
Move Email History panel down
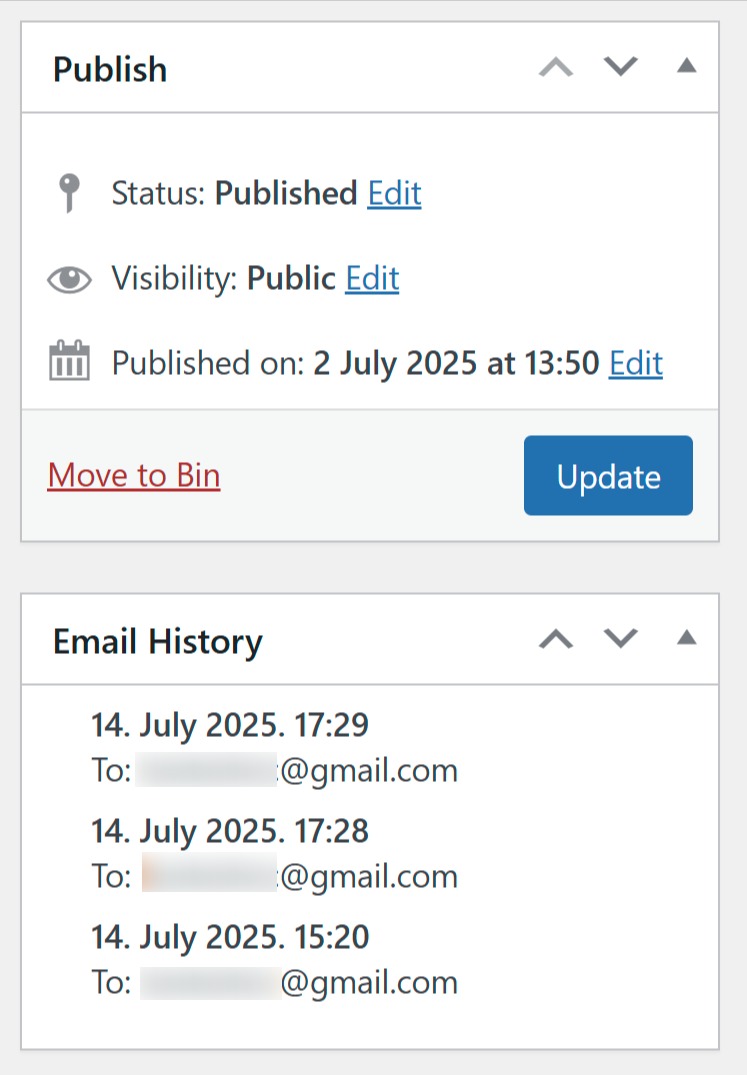(621, 638)
